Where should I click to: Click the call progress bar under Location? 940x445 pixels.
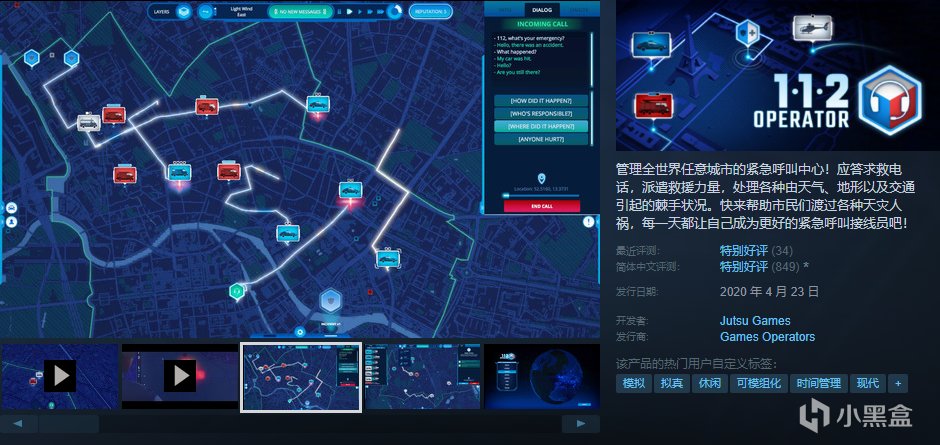[x=541, y=195]
